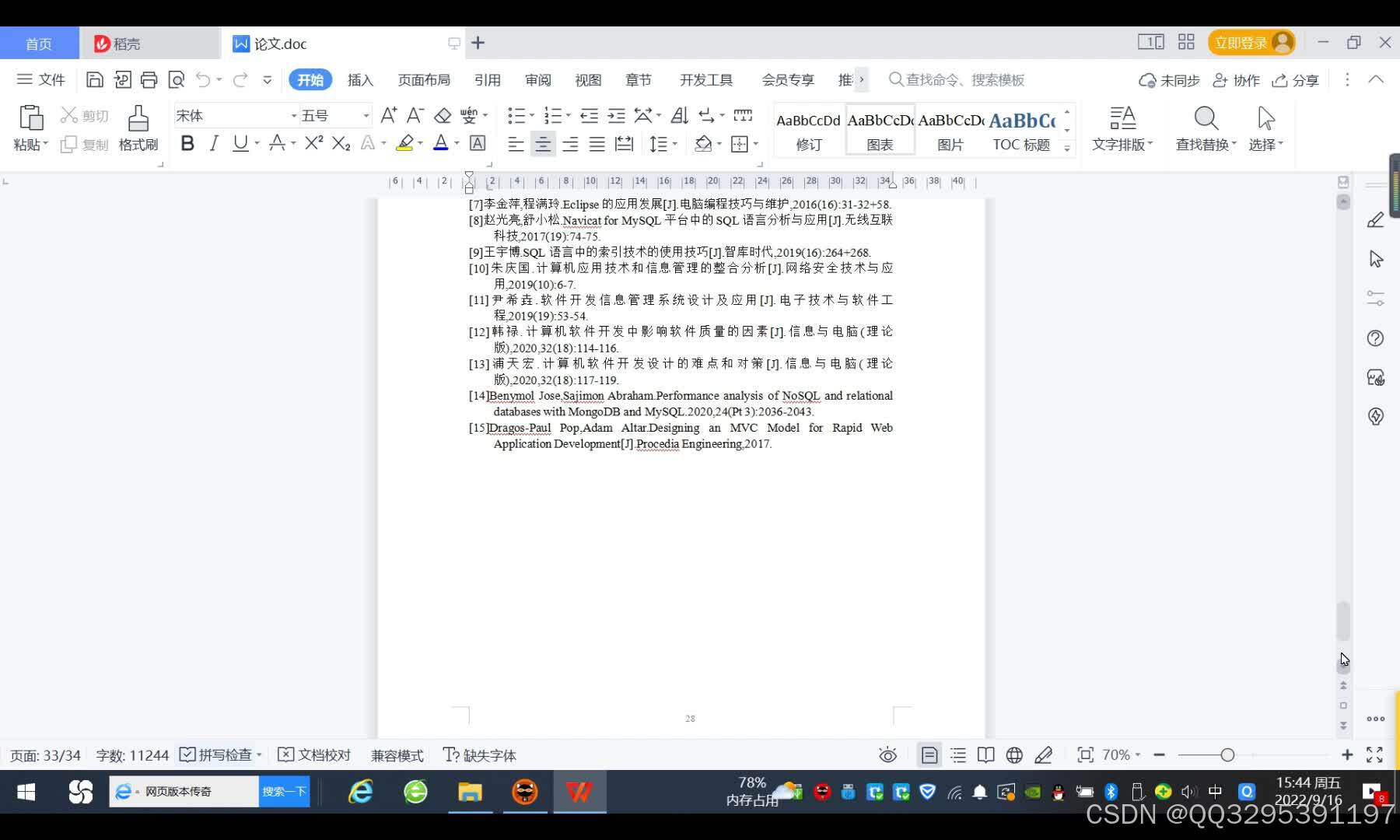This screenshot has height=840, width=1400.
Task: Click the 协作 collaborate button
Action: (x=1237, y=80)
